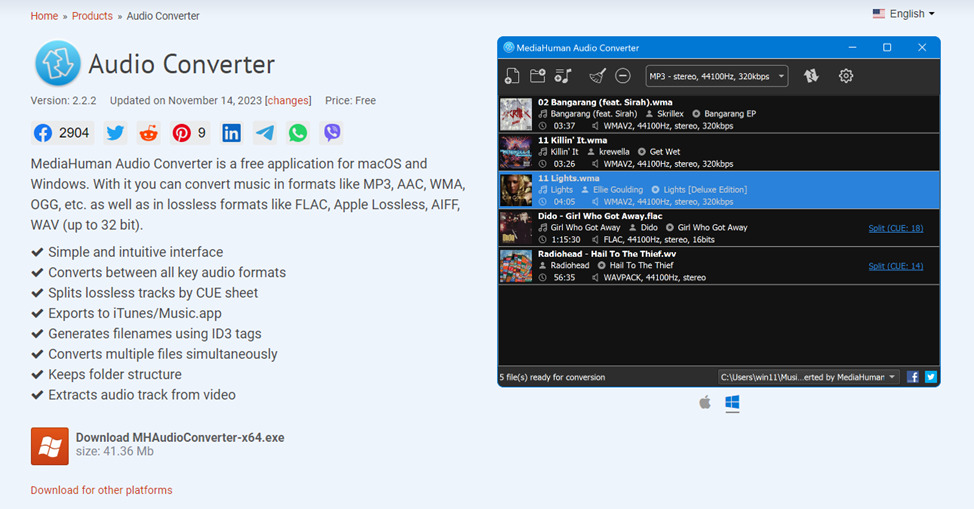Viewport: 974px width, 509px height.
Task: Click the MediaHuman Audio Converter window title
Action: click(x=578, y=48)
